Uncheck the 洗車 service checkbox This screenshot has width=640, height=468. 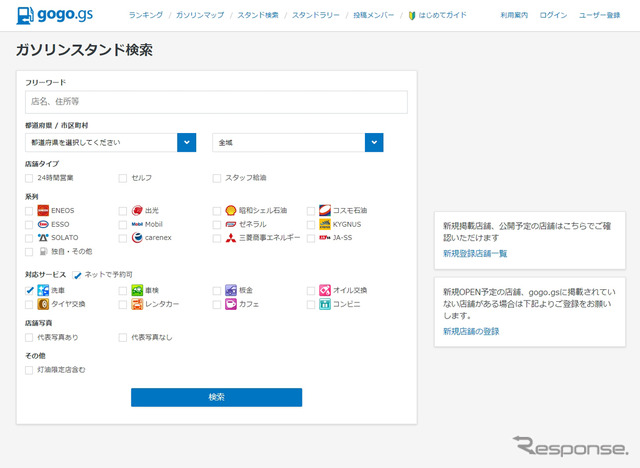click(29, 291)
